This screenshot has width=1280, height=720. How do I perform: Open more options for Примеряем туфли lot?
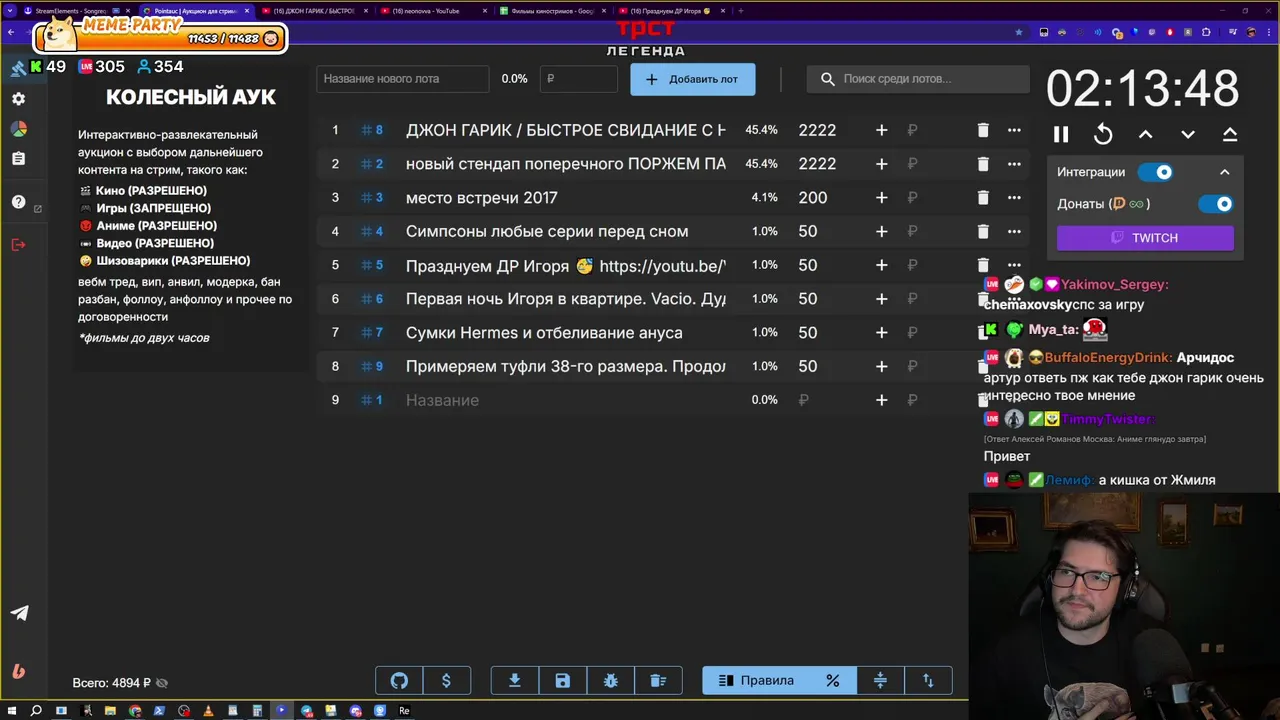pos(1014,366)
